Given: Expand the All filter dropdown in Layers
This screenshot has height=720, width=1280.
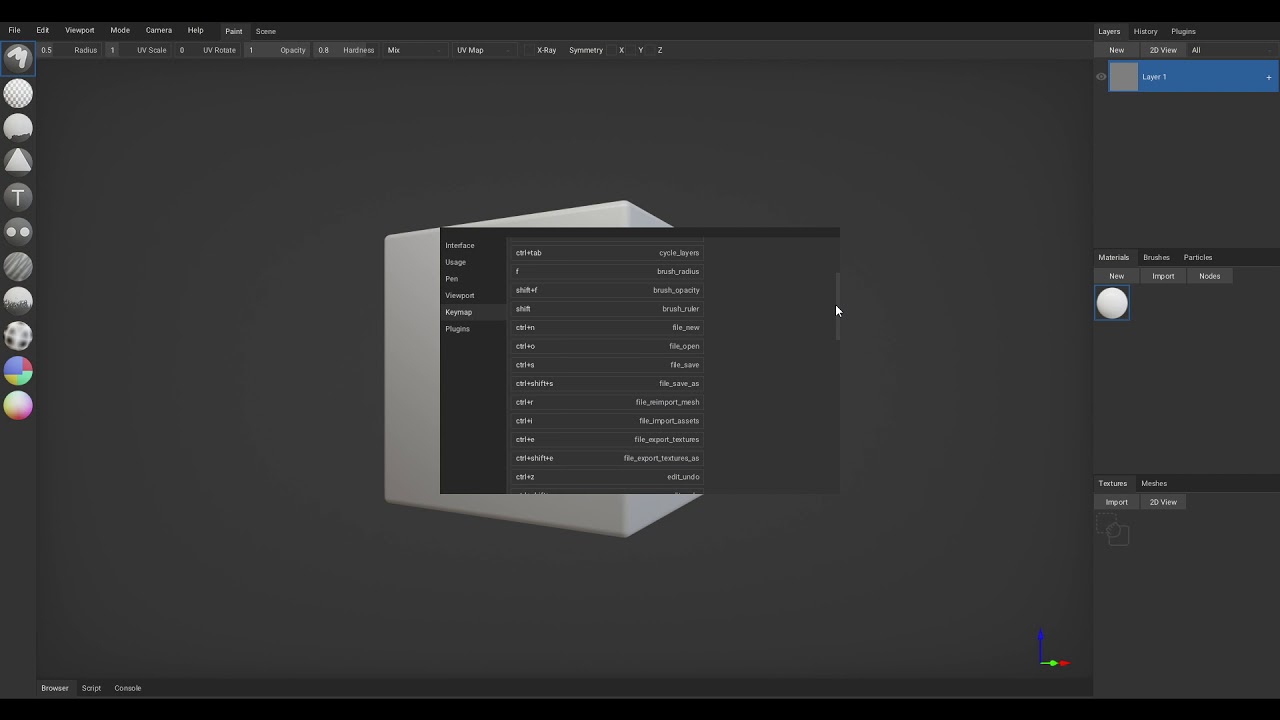Looking at the screenshot, I should 1232,50.
